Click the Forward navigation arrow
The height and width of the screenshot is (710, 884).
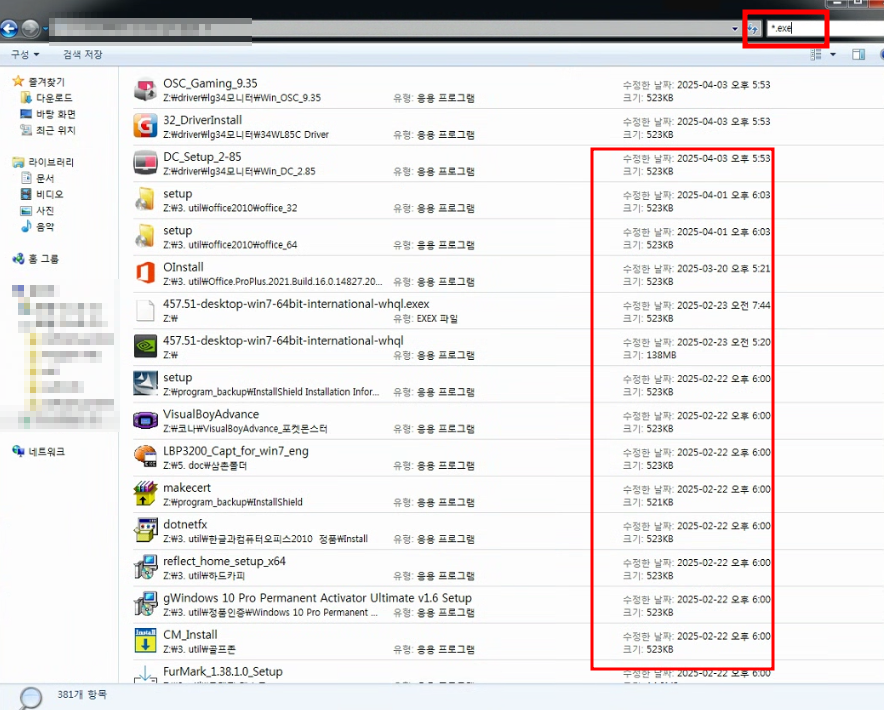point(31,28)
